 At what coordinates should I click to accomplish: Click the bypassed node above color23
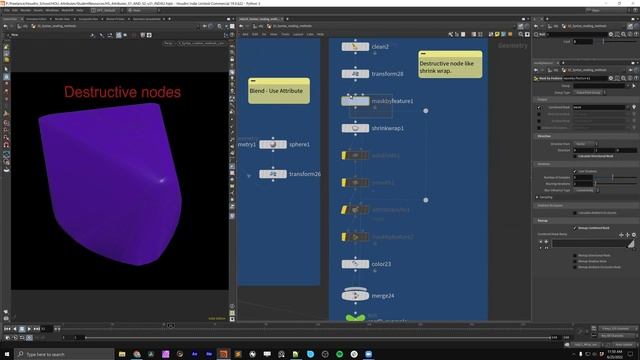pos(355,237)
